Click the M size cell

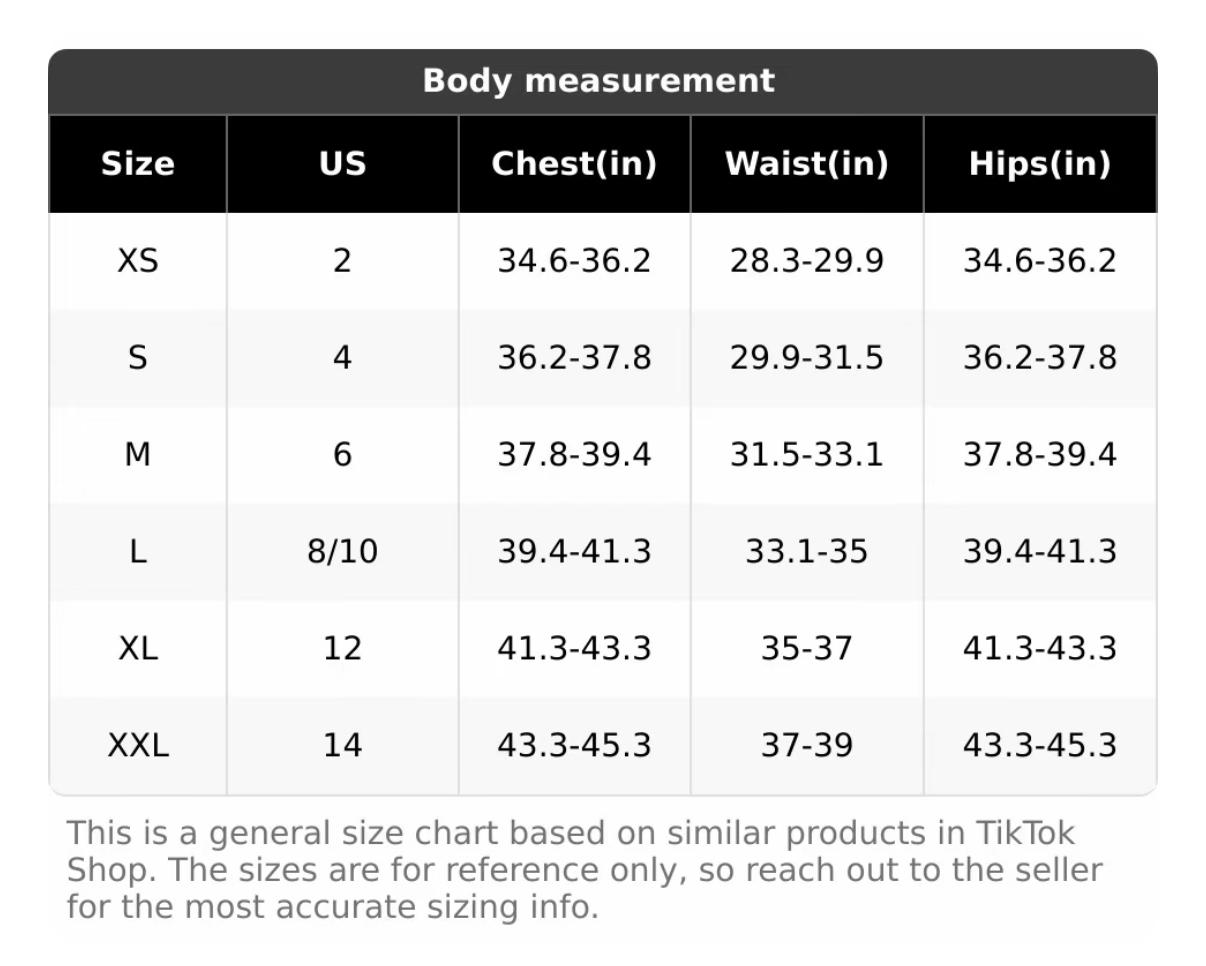[x=138, y=455]
